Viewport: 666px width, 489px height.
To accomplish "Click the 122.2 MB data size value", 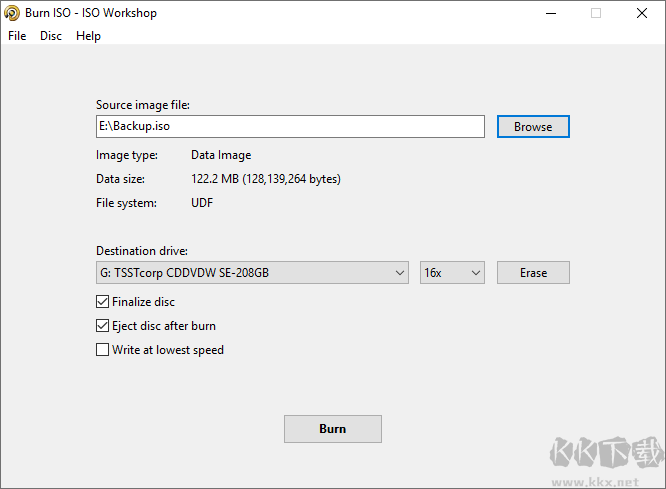I will [265, 179].
